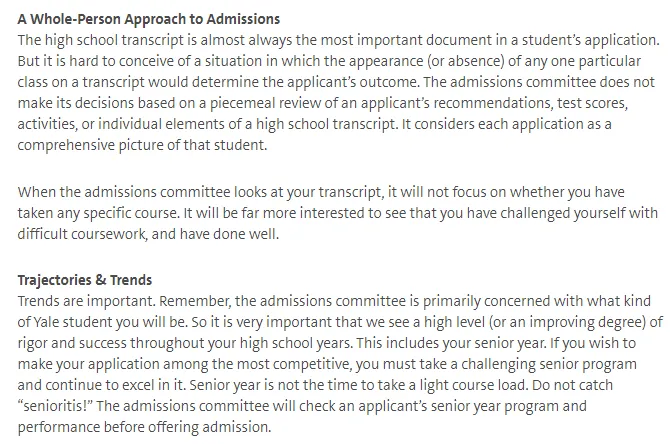Click the word 'senioritis!' in the last paragraph
670x444 pixels.
point(56,406)
